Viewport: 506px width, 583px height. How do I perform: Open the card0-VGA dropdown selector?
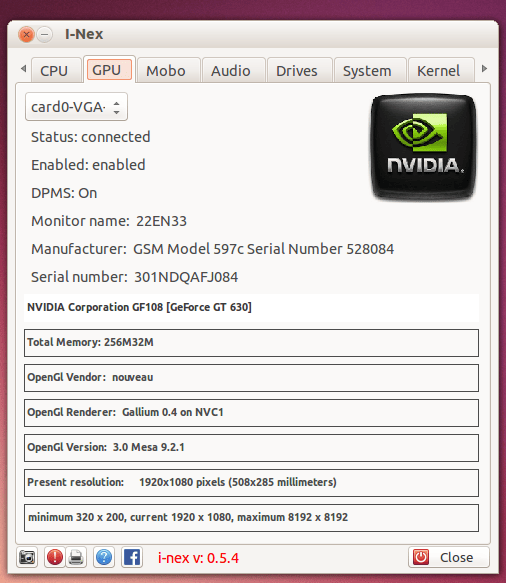(76, 107)
